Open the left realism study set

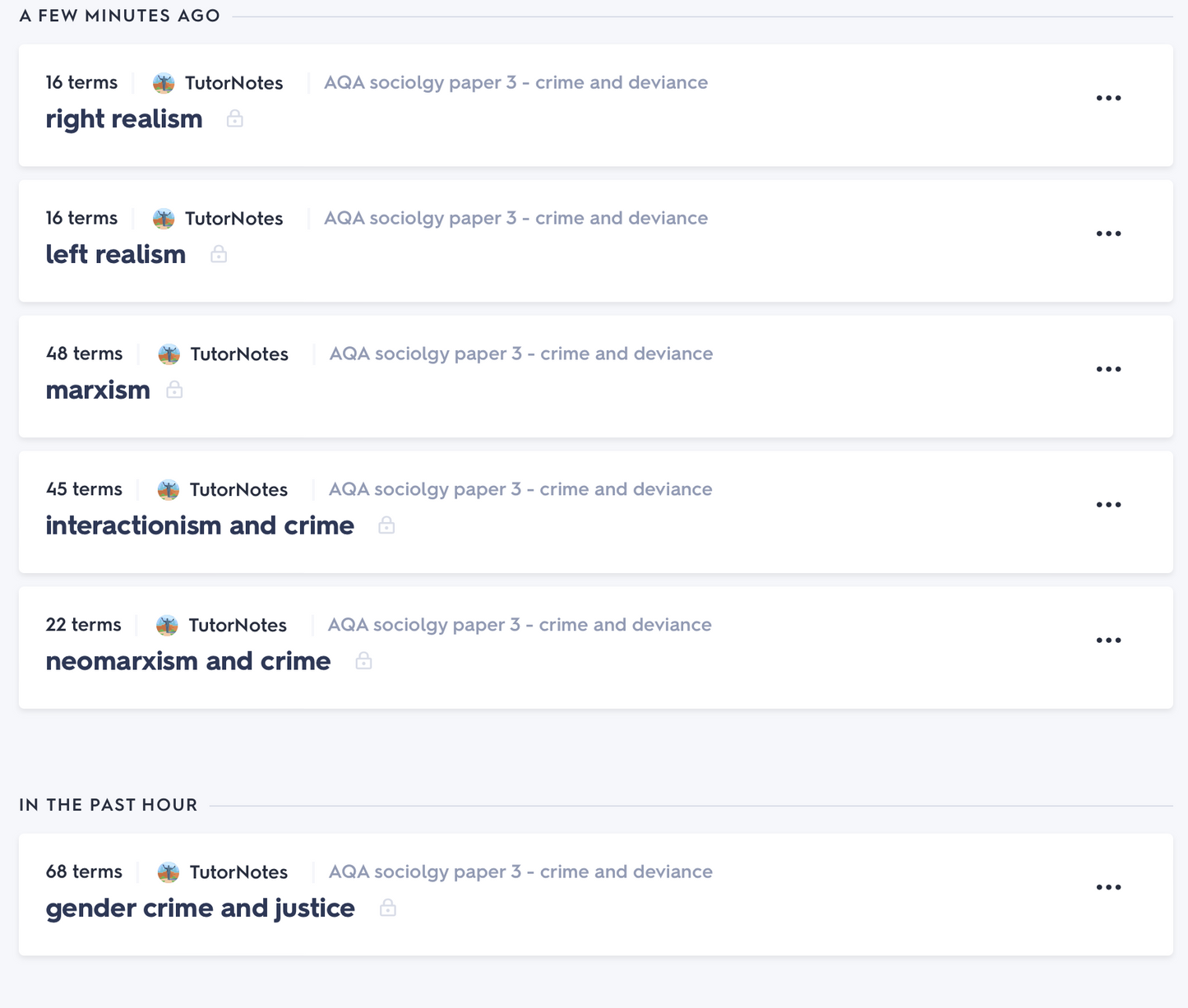click(116, 255)
